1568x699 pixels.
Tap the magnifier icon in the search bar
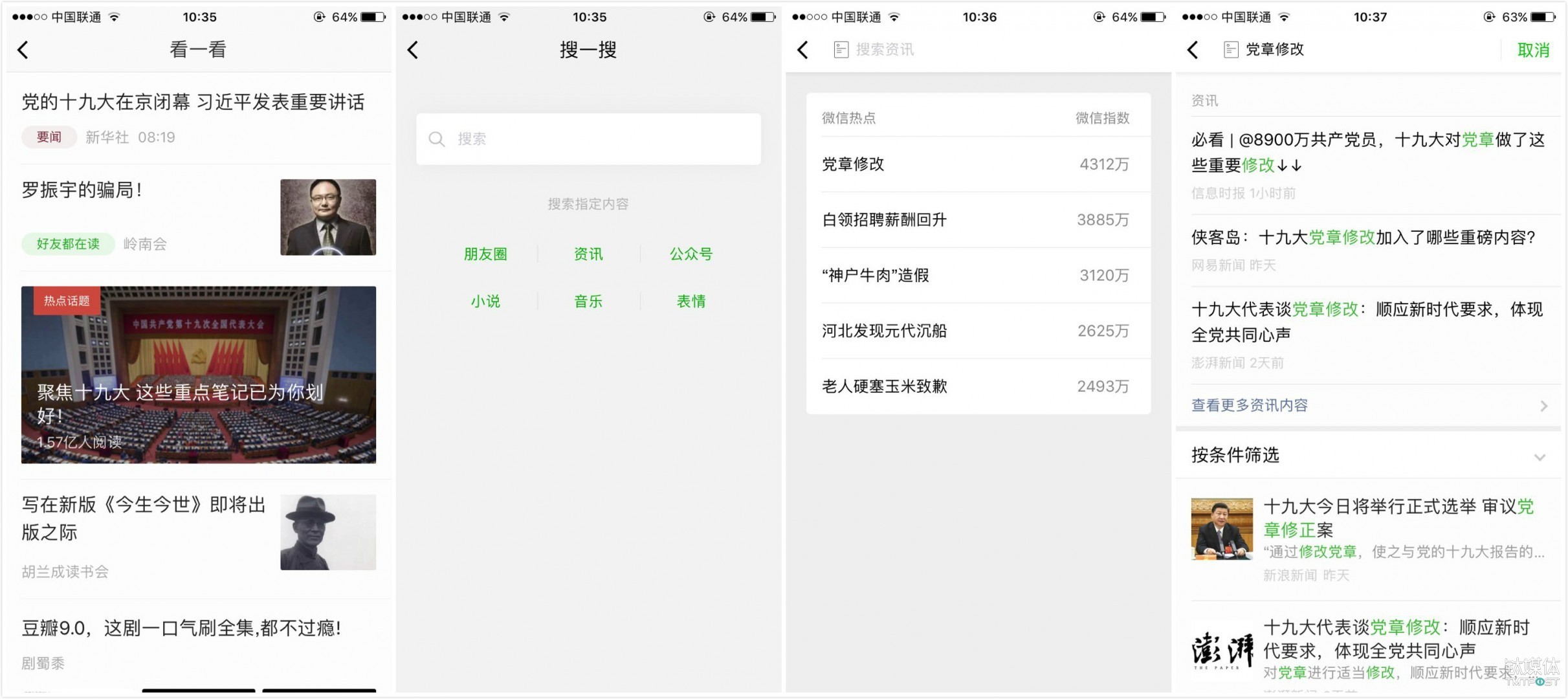(x=437, y=139)
